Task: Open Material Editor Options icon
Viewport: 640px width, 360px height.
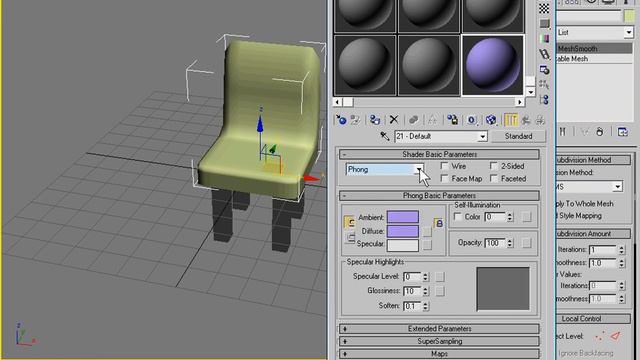Action: [x=544, y=69]
